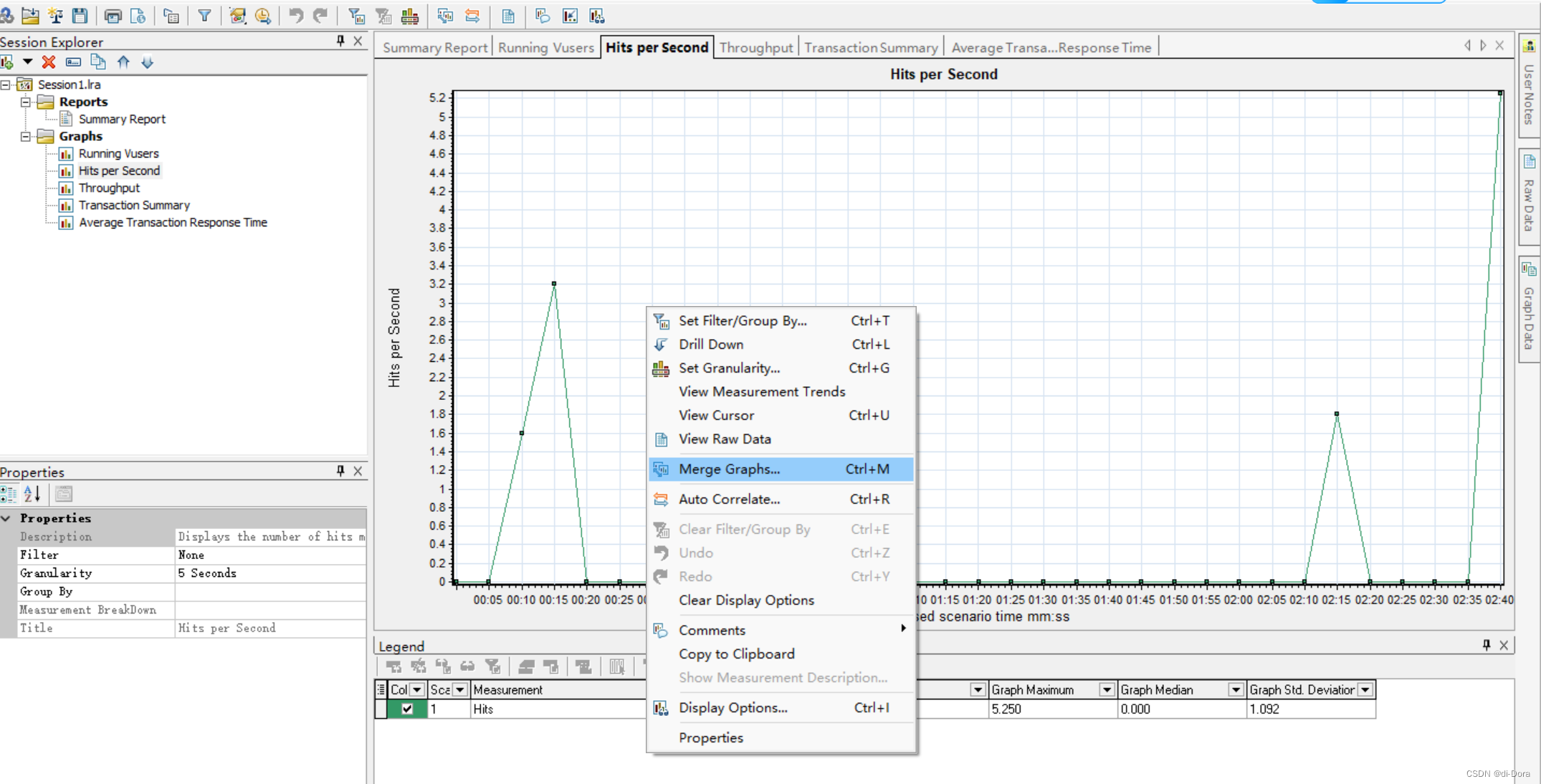Image resolution: width=1541 pixels, height=784 pixels.
Task: Click the Save session toolbar icon
Action: 80,15
